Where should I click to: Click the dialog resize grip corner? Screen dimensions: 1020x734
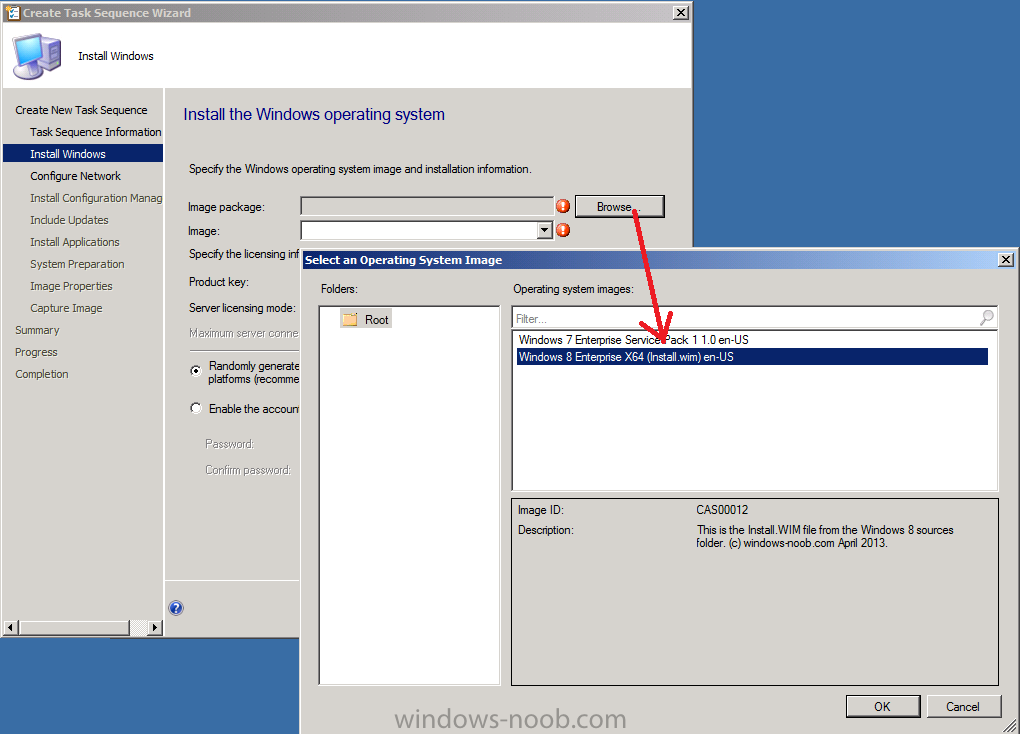click(x=1010, y=726)
